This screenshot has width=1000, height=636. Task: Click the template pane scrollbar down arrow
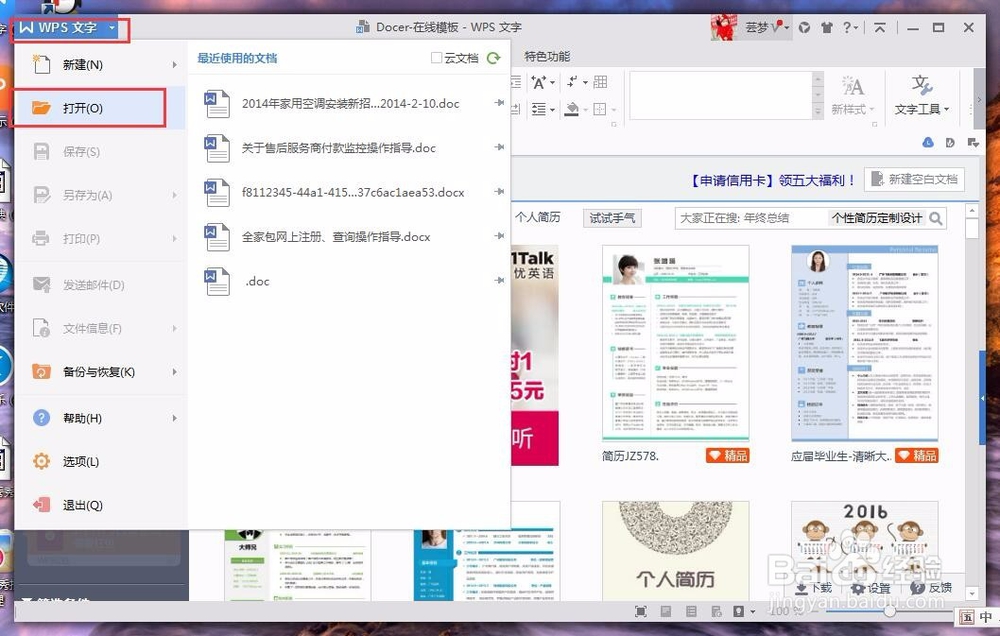coord(971,593)
